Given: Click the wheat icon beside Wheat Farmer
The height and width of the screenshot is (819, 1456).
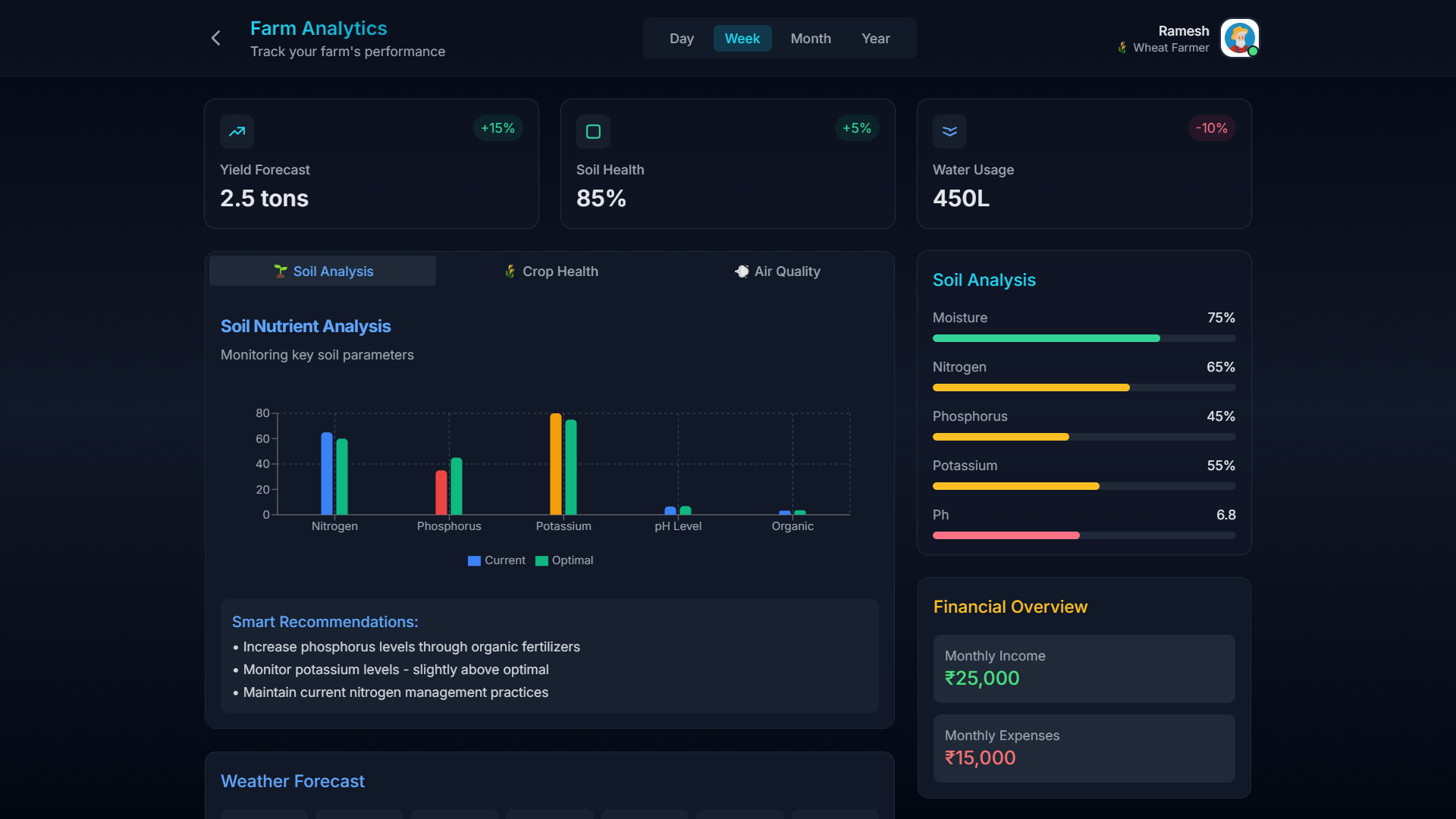Looking at the screenshot, I should (1122, 48).
